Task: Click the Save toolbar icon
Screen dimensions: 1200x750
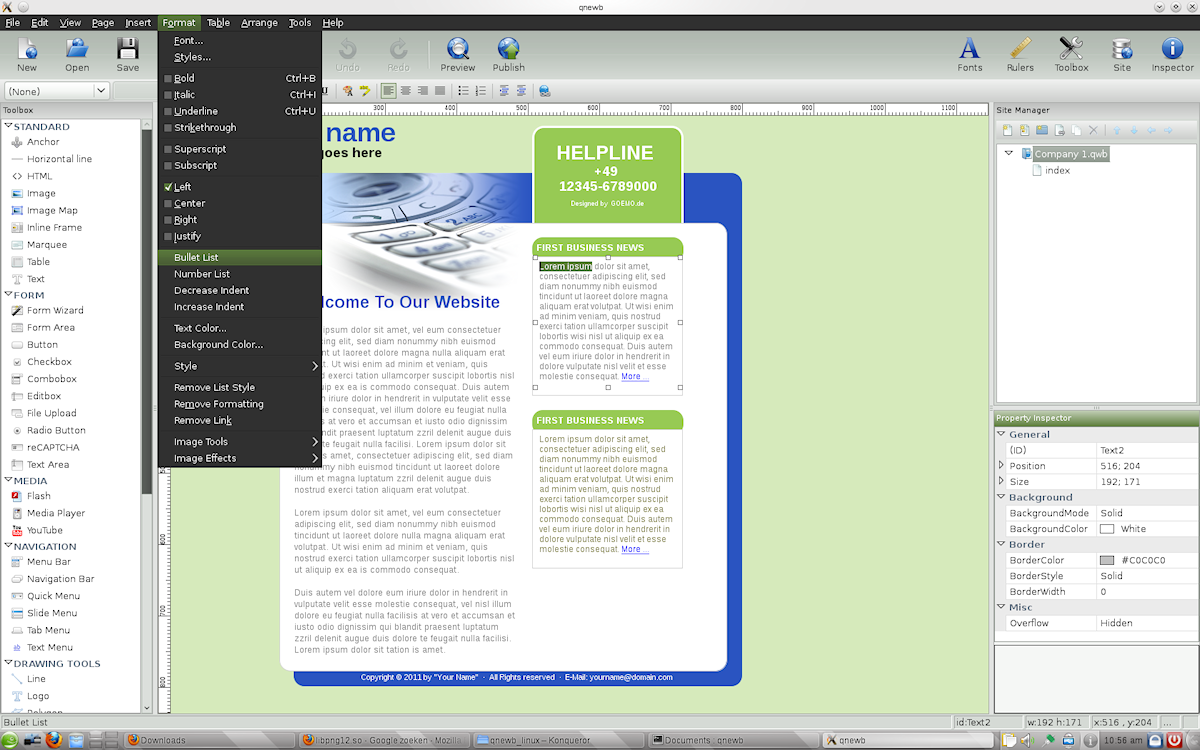Action: click(x=128, y=54)
